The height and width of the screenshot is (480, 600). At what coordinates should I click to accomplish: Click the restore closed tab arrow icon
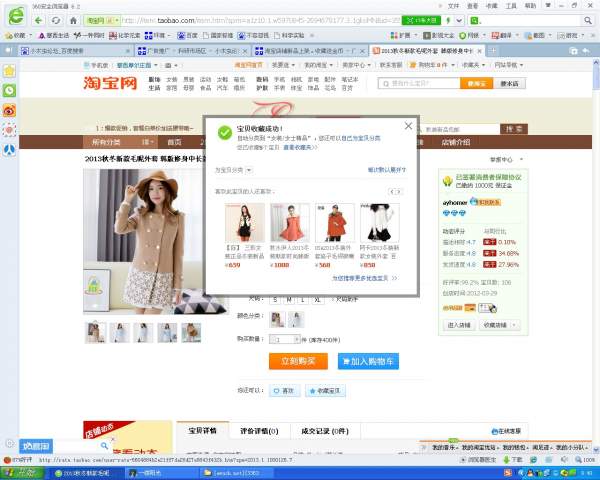(585, 51)
